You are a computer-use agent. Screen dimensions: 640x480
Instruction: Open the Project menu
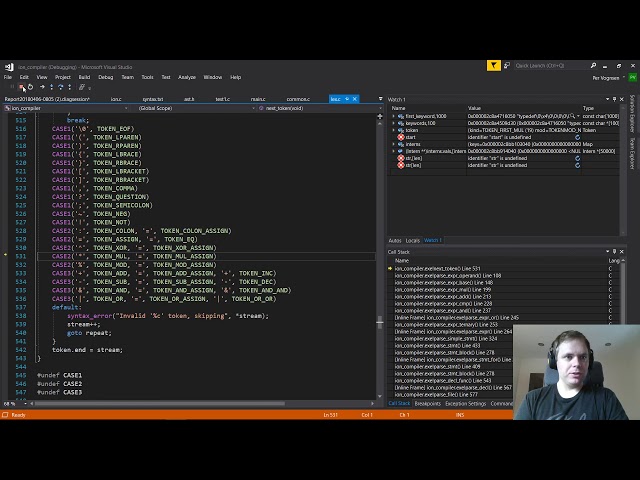(63, 77)
